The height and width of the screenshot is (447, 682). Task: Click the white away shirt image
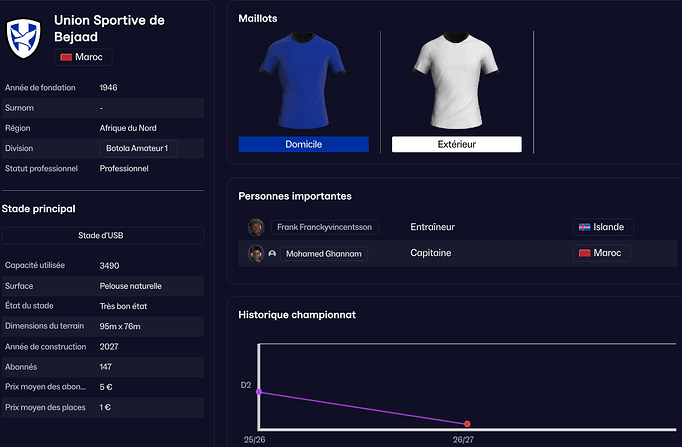(456, 80)
